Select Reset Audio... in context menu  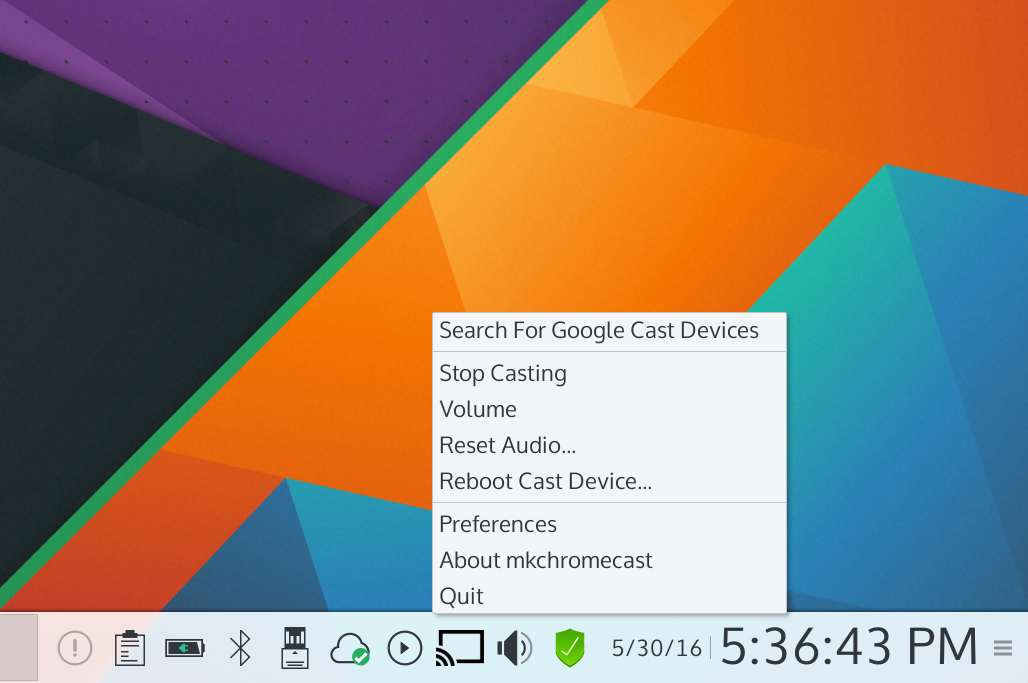[x=507, y=446]
